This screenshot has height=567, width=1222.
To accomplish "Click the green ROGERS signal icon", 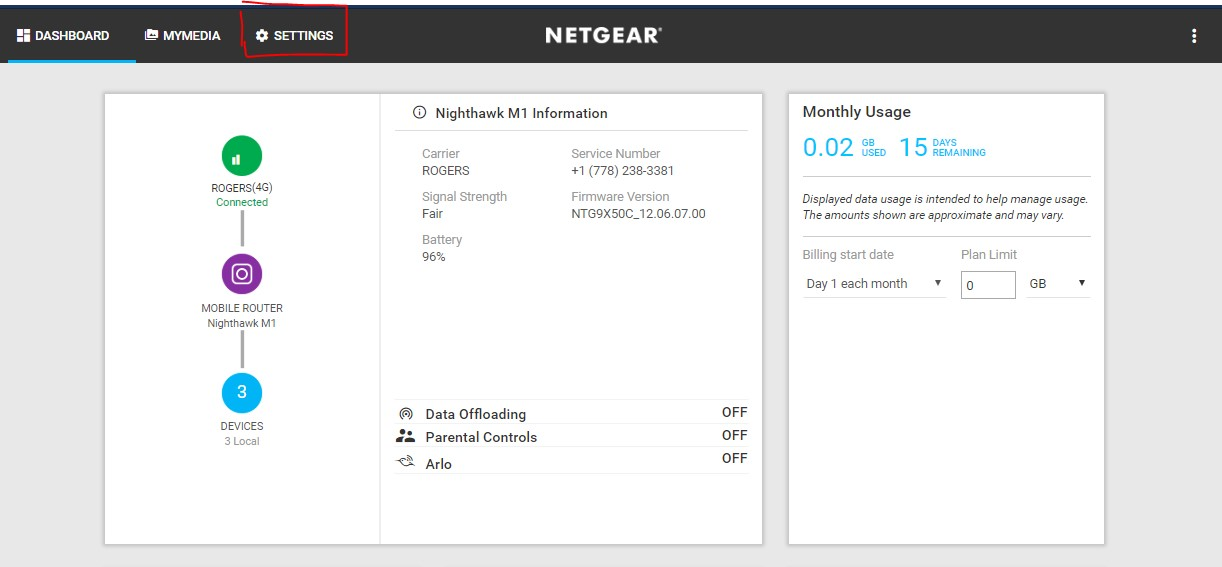I will click(x=242, y=156).
